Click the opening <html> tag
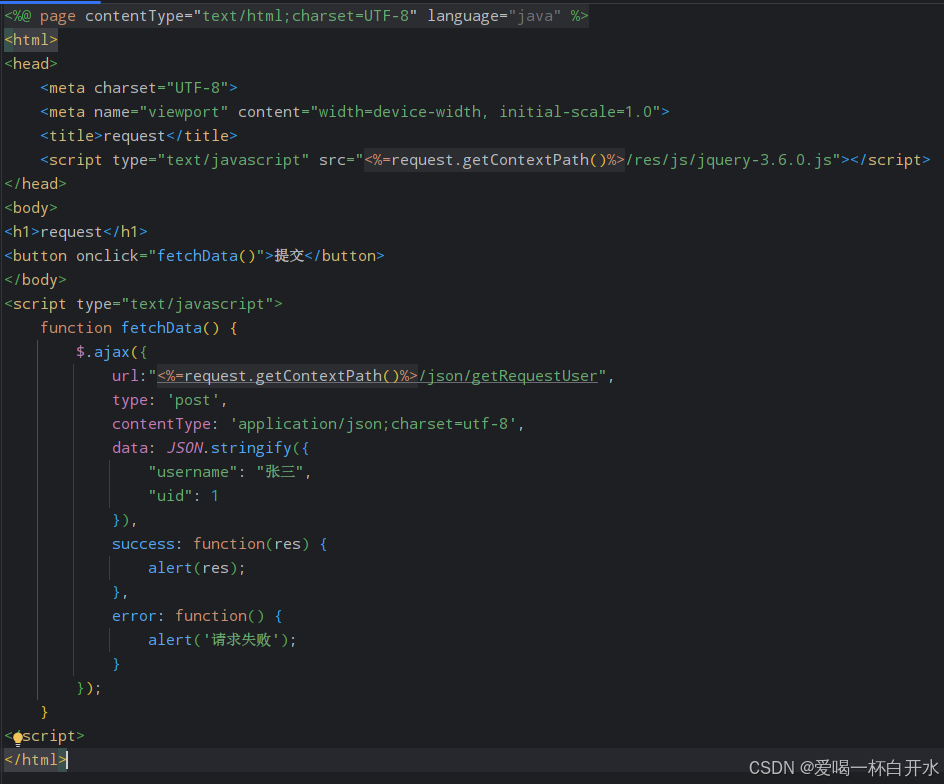Viewport: 944px width, 784px height. [x=31, y=40]
